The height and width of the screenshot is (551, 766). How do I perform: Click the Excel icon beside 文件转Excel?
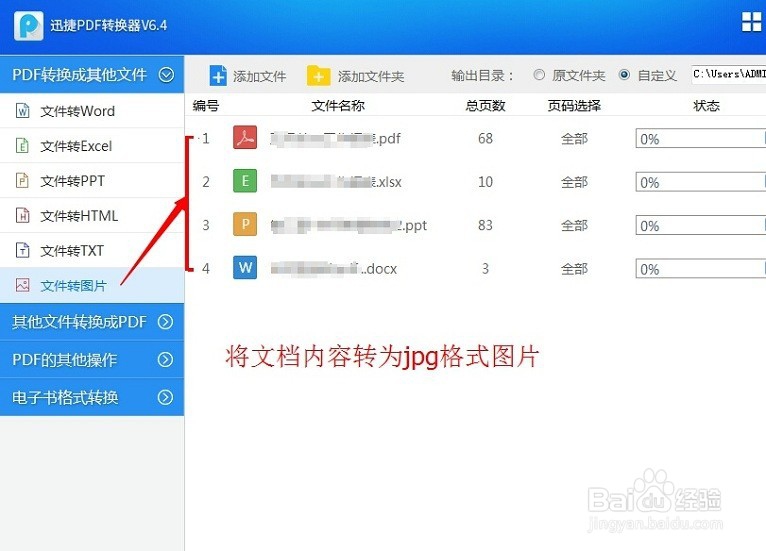[x=22, y=146]
